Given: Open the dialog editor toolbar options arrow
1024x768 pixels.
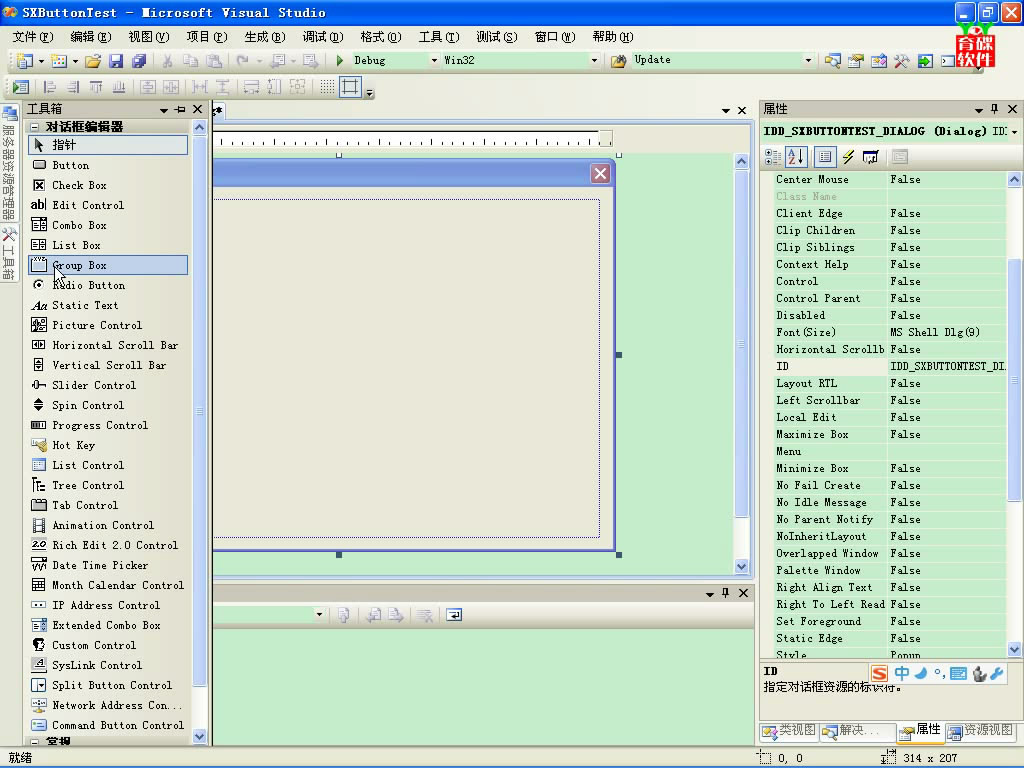Looking at the screenshot, I should click(x=370, y=93).
